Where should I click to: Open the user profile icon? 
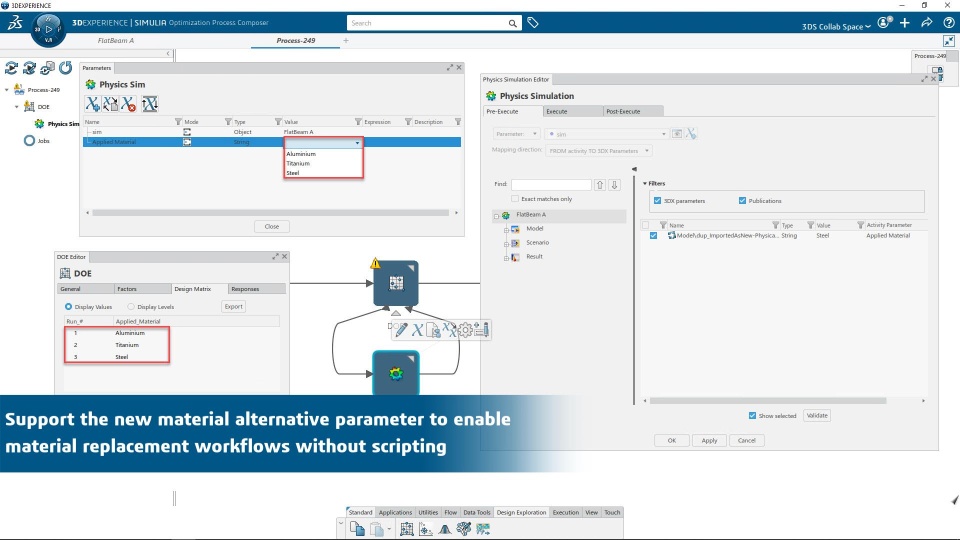[885, 23]
